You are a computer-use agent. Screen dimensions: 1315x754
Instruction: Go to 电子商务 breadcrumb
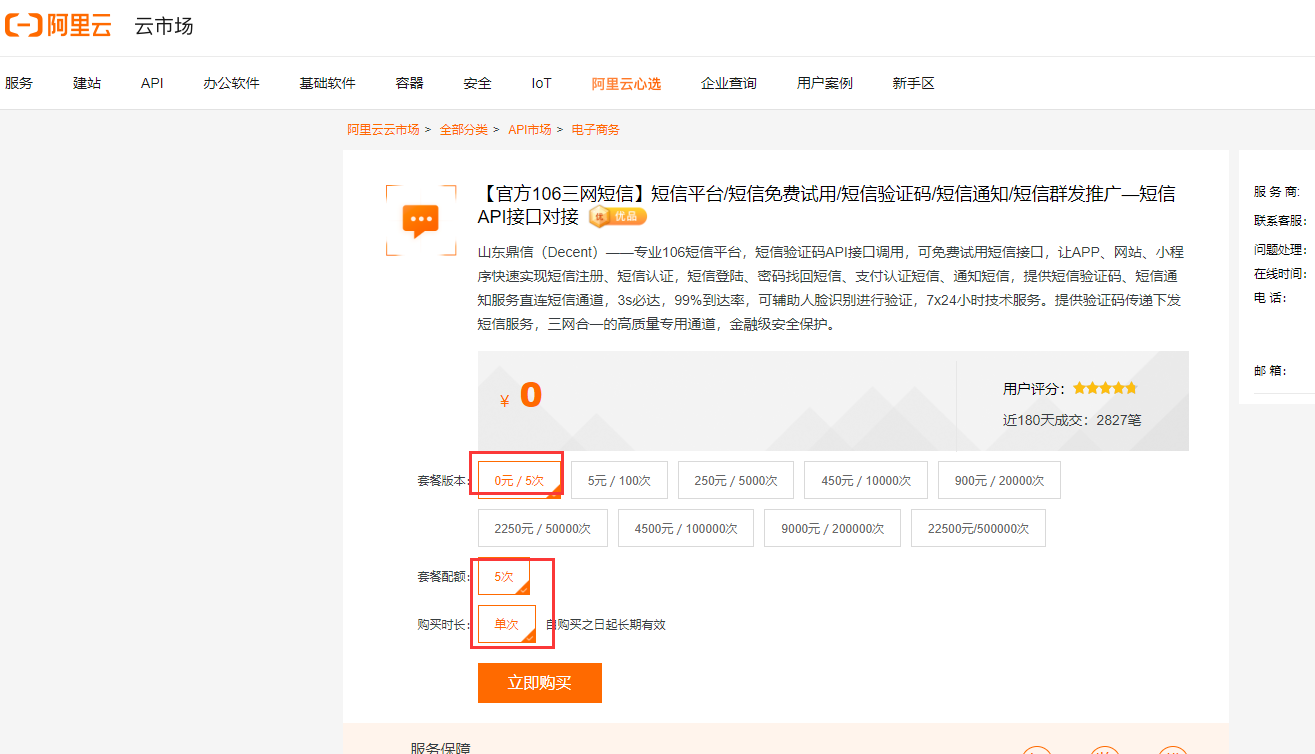tap(596, 130)
